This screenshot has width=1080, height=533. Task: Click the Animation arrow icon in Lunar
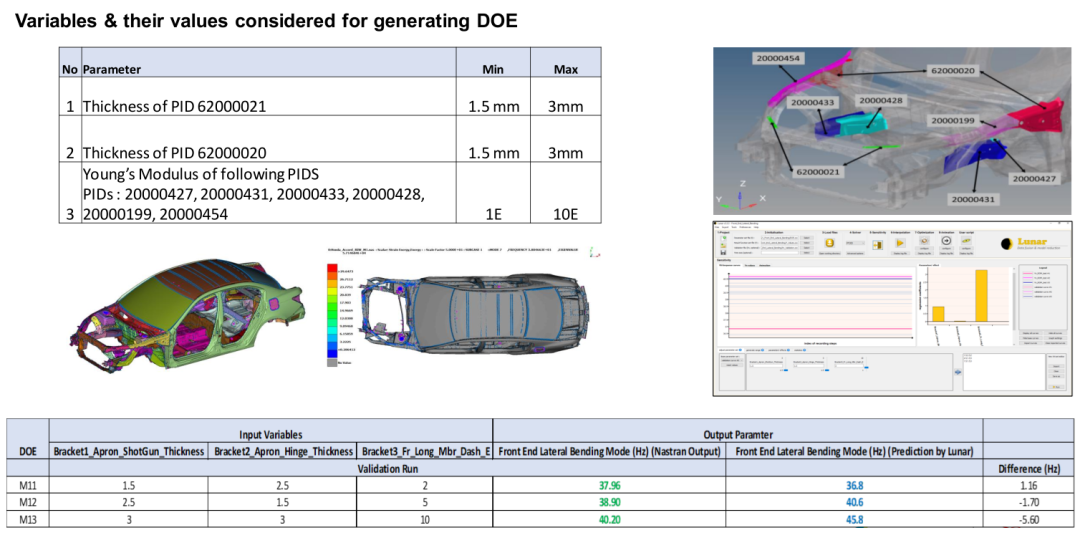[x=946, y=240]
